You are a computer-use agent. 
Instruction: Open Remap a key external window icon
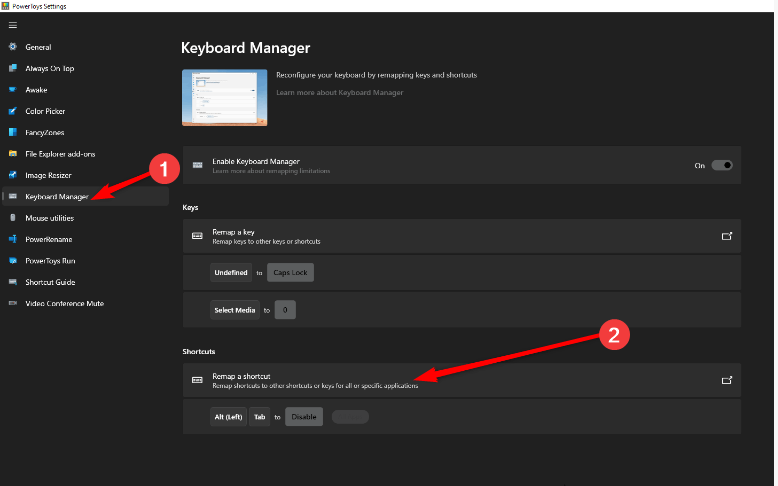coord(727,236)
